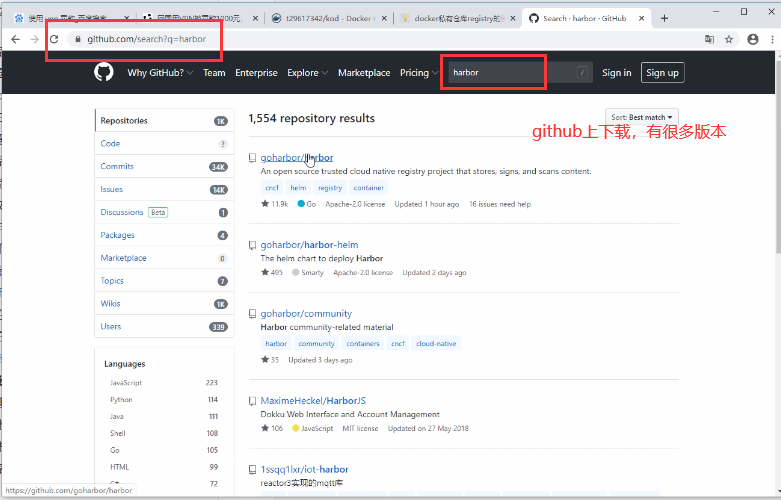Click 16 issues need help link
This screenshot has height=500, width=781.
click(x=500, y=204)
